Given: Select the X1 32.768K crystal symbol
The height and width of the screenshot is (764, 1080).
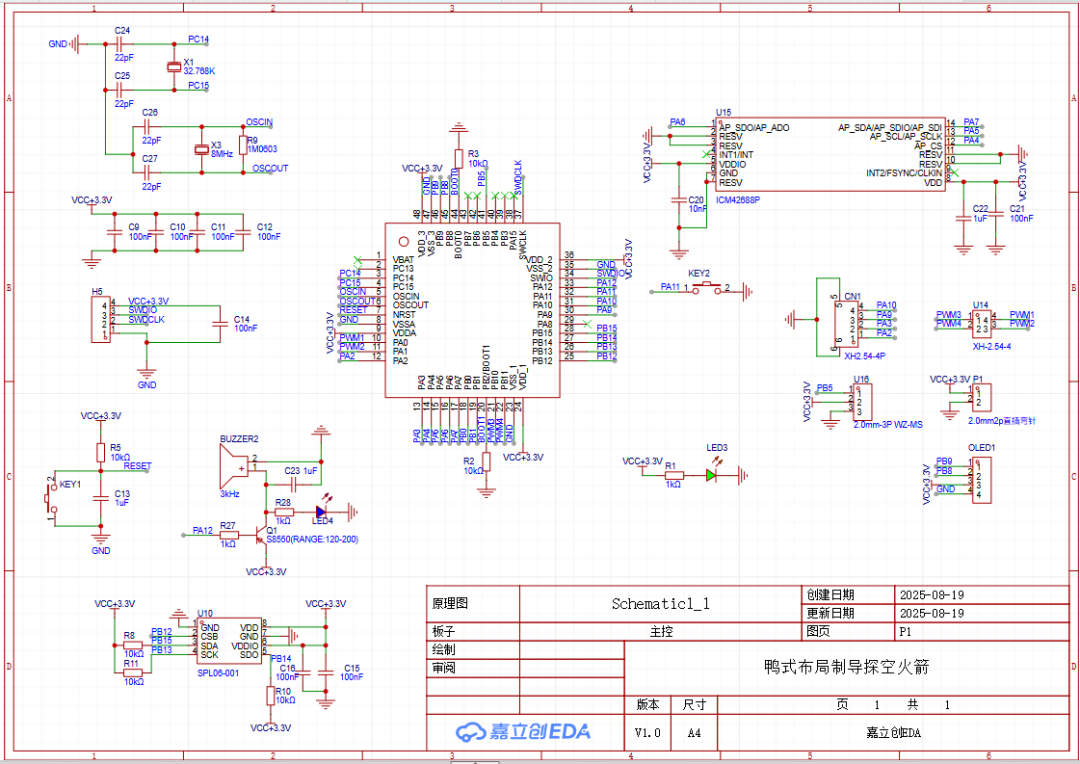Looking at the screenshot, I should tap(173, 66).
